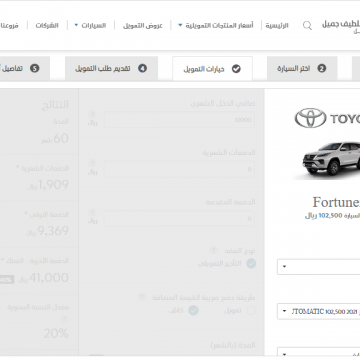Click net monthly income field showing 10000
This screenshot has width=360, height=360.
click(x=179, y=120)
